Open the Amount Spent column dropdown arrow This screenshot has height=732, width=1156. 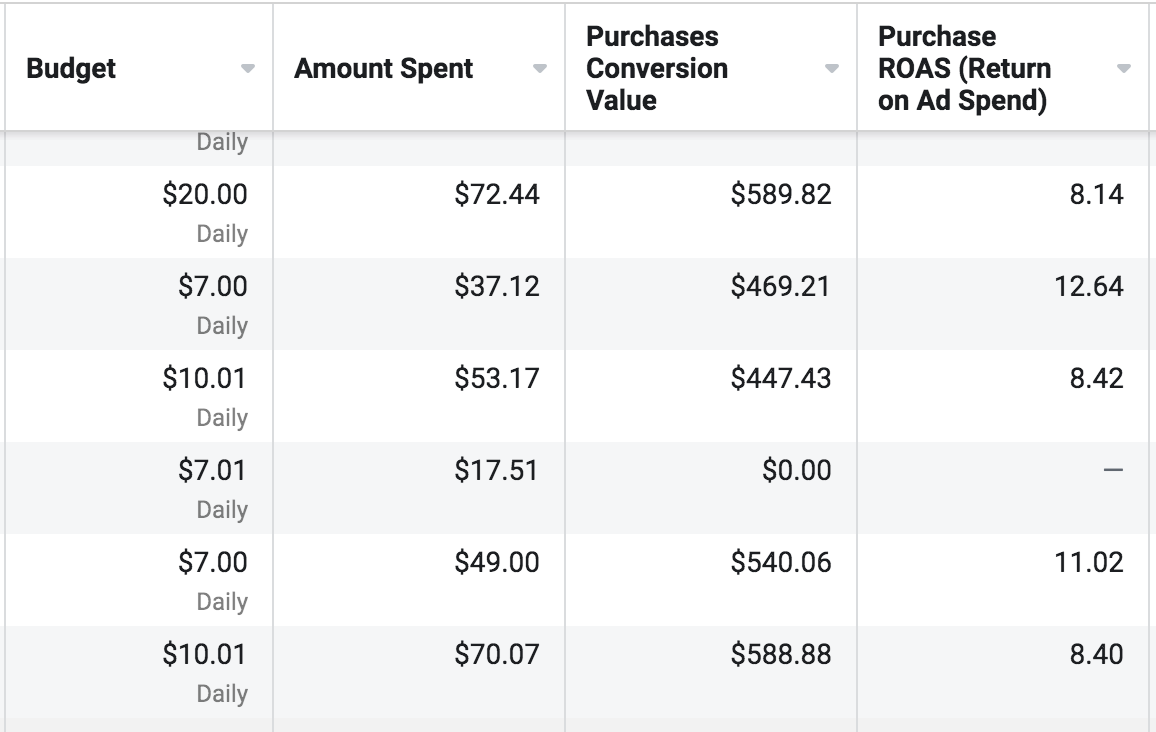(540, 69)
